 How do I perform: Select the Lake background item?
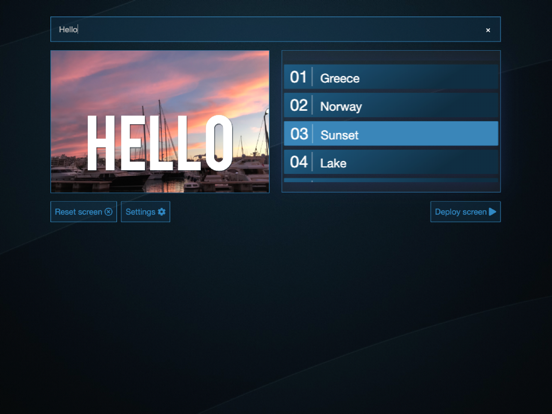click(x=391, y=162)
